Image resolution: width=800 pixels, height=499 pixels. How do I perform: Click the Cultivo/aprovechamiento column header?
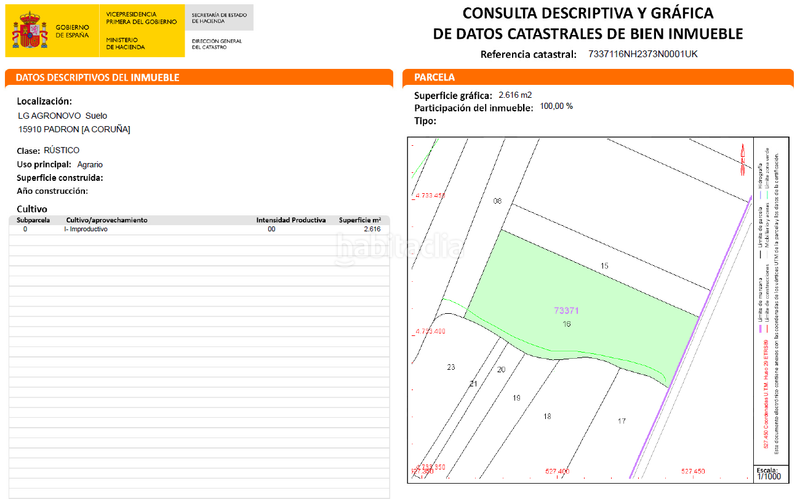pyautogui.click(x=107, y=219)
